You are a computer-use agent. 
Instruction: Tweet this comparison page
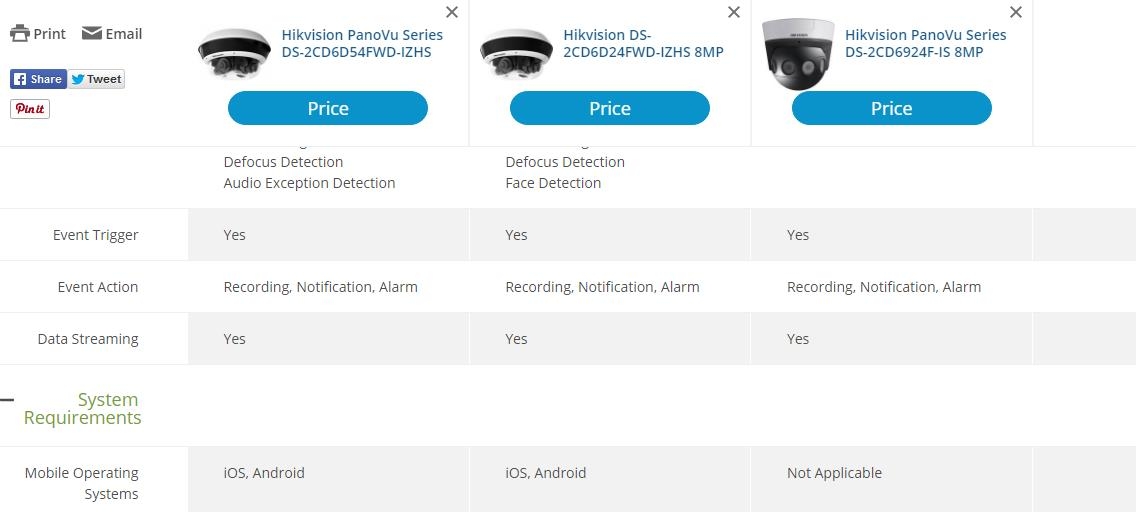coord(97,79)
